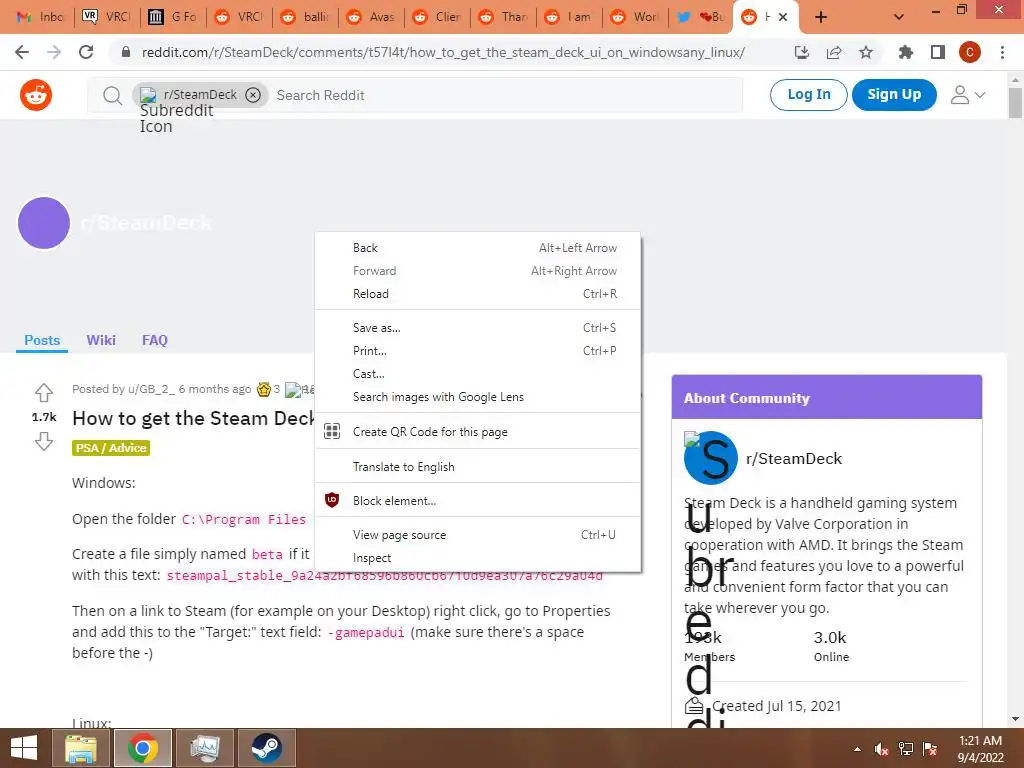
Task: Open File Explorer from the taskbar
Action: pos(81,748)
